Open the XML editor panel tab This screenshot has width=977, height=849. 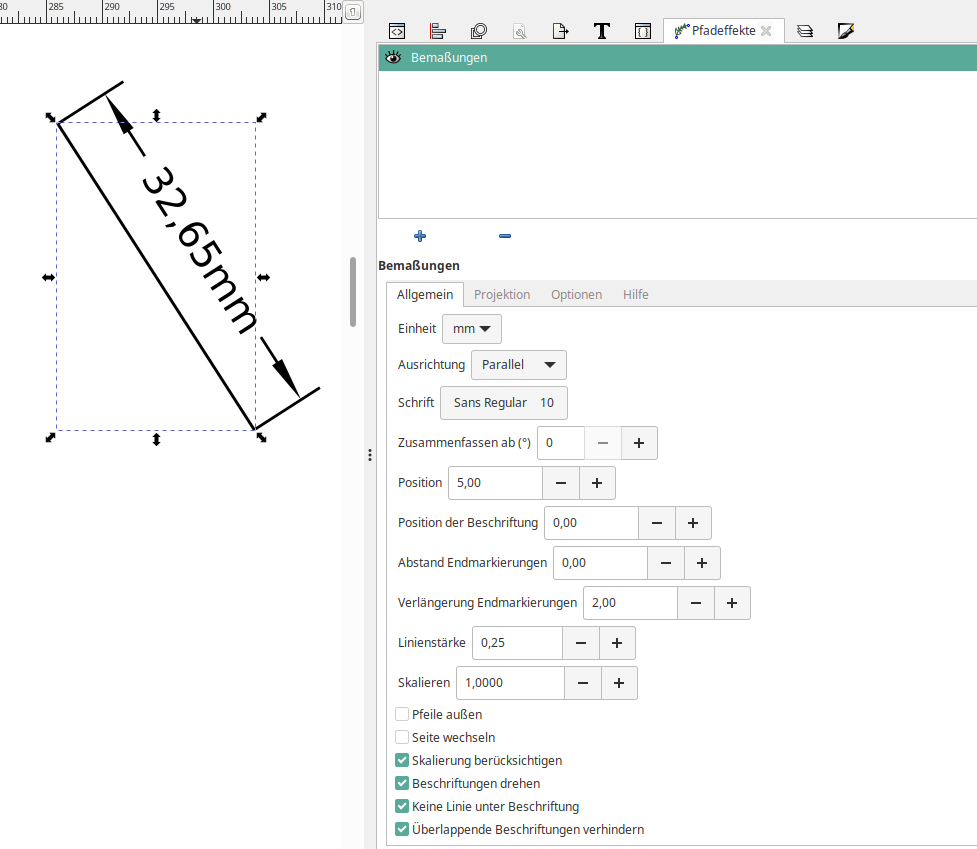click(397, 31)
